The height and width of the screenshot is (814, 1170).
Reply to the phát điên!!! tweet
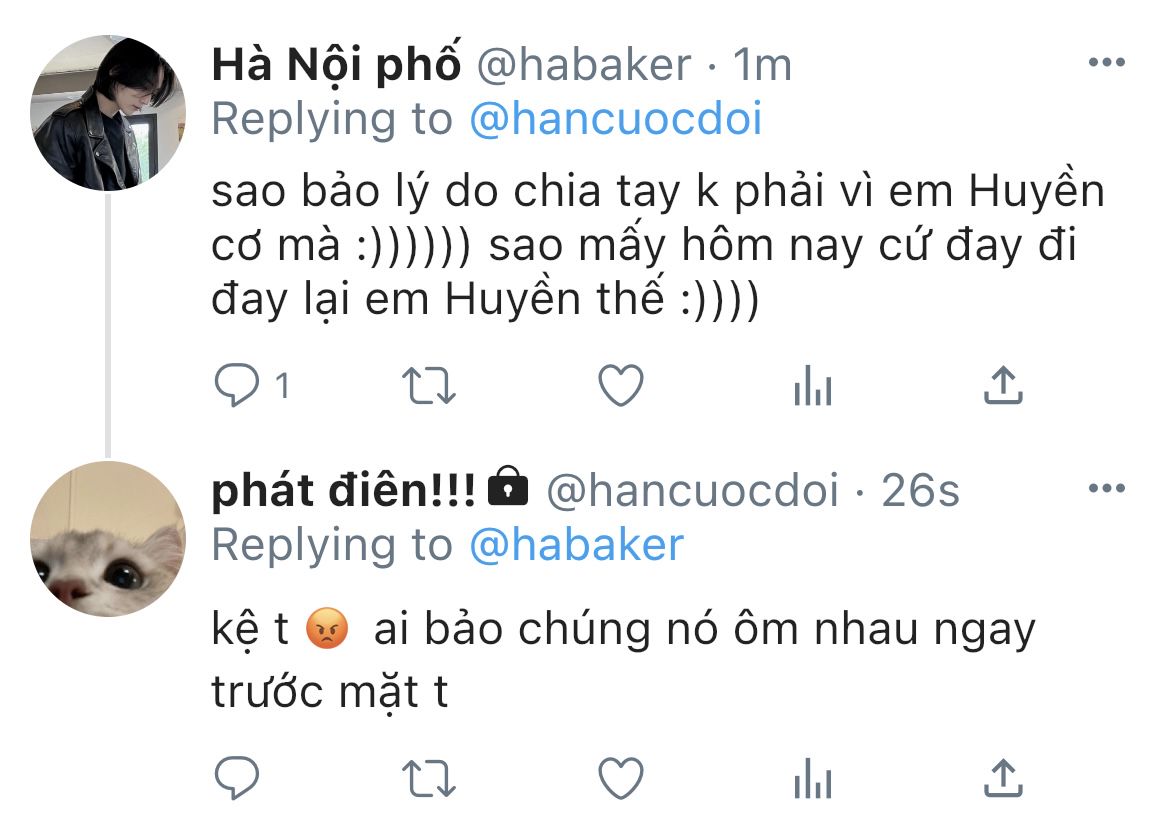[x=237, y=778]
